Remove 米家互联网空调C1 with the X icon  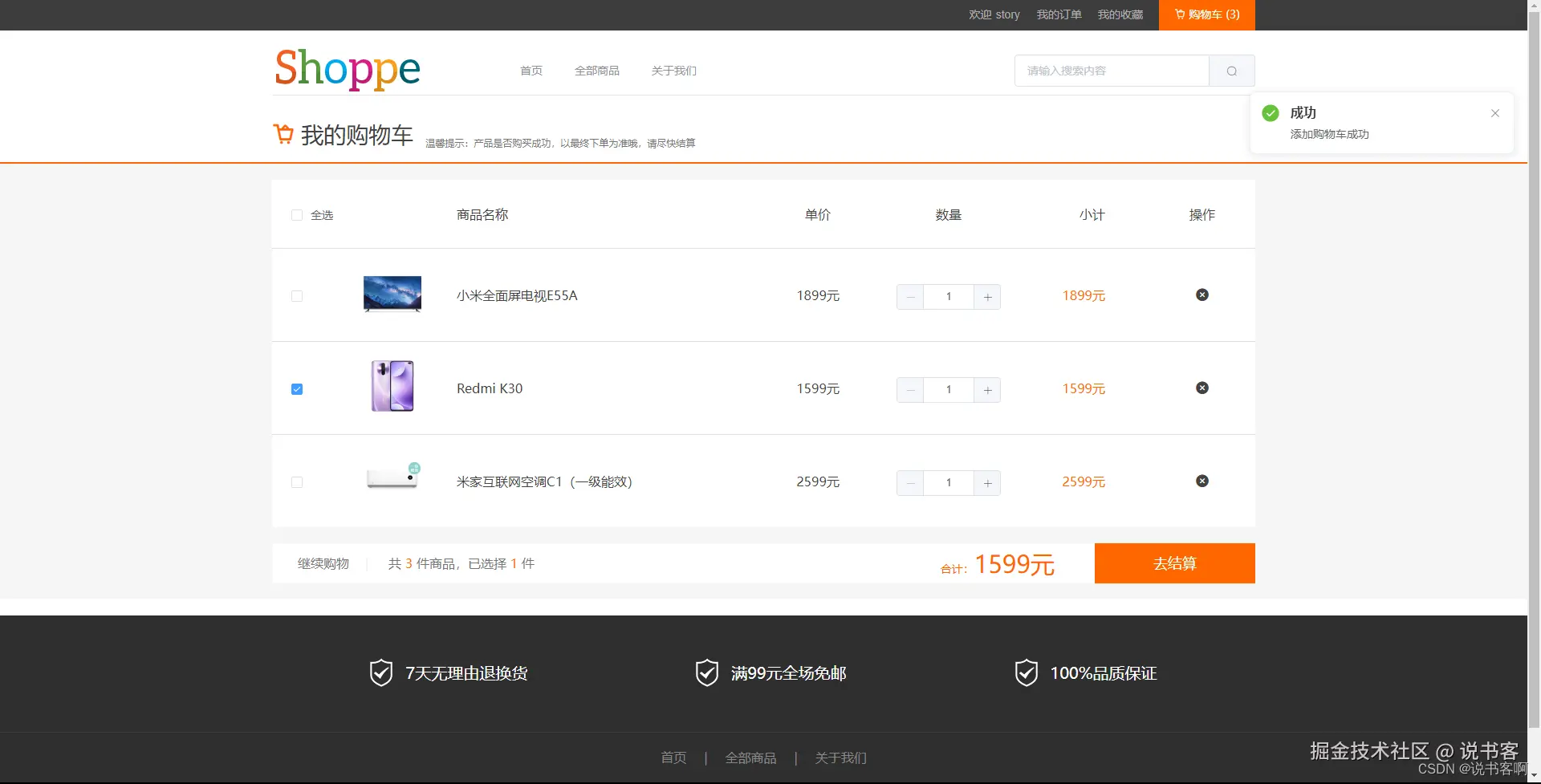tap(1201, 481)
